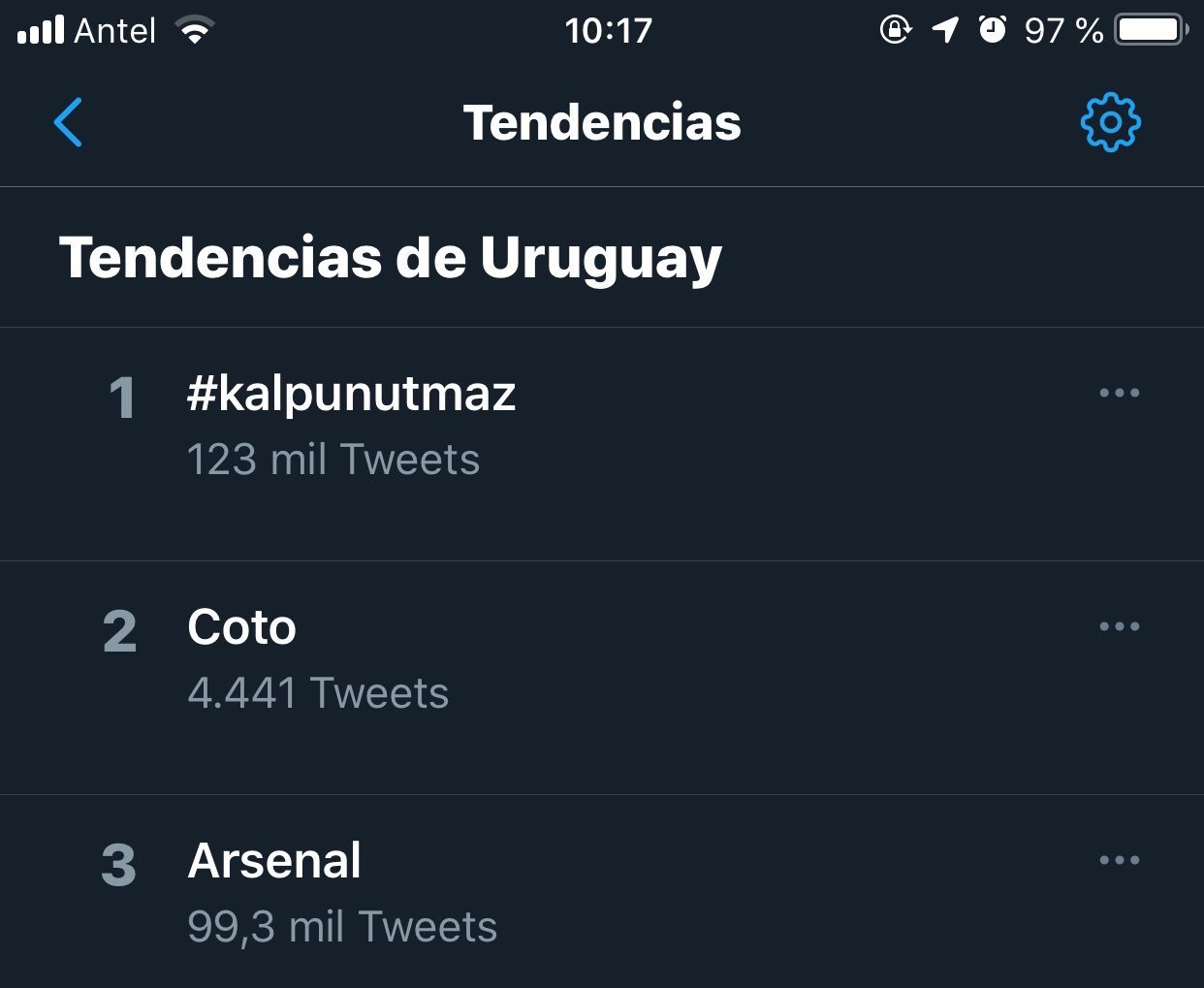Open the #kalpunutmaz trending hashtag

[351, 394]
